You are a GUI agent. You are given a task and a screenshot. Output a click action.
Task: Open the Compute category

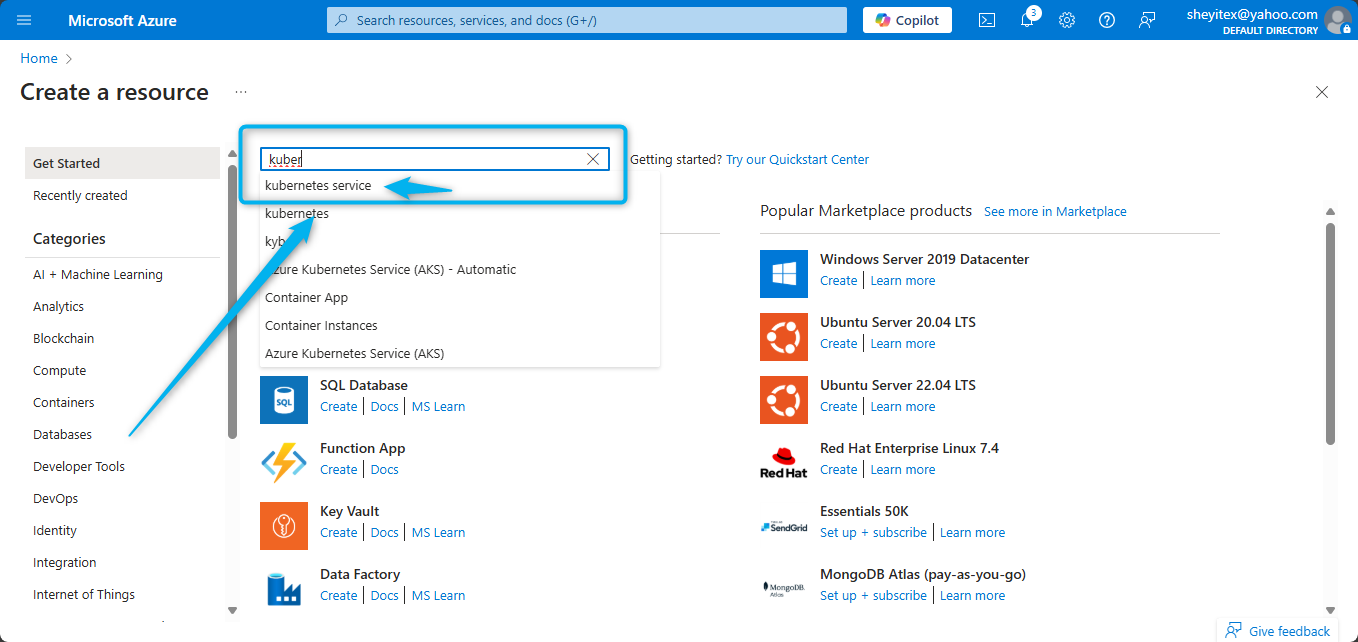pos(59,370)
